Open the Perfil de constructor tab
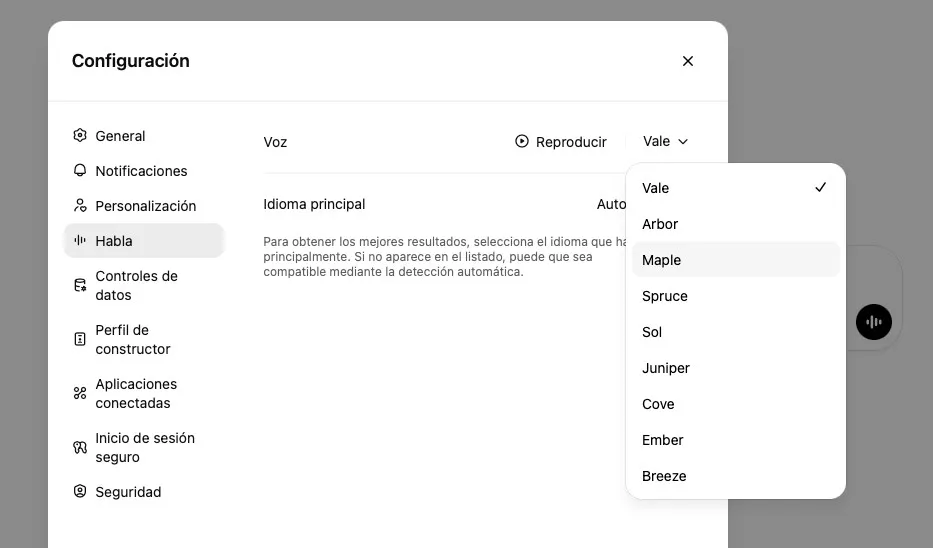Viewport: 933px width, 548px height. (x=144, y=339)
